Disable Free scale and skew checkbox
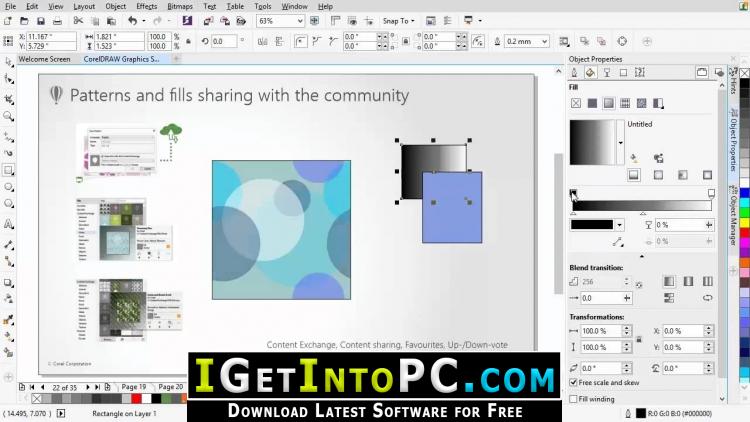750x422 pixels. click(x=573, y=382)
